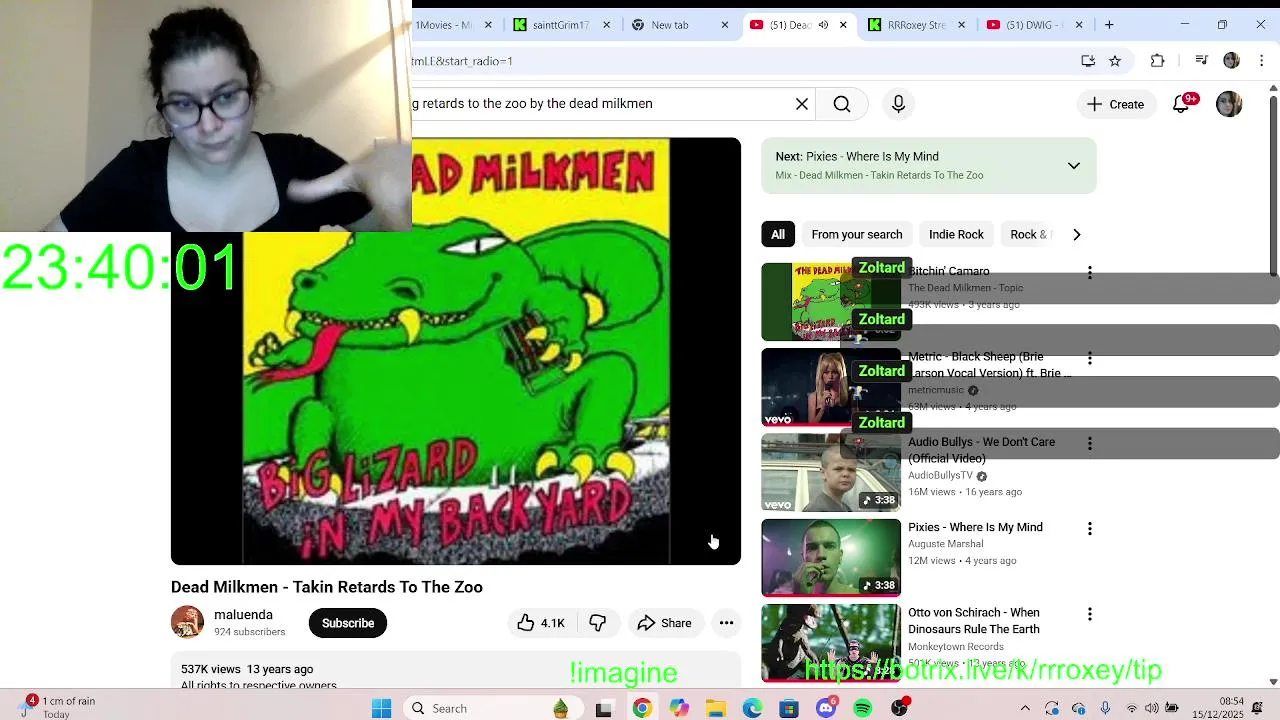The width and height of the screenshot is (1280, 720).
Task: Open options menu for Otto von Schirach video
Action: 1090,614
